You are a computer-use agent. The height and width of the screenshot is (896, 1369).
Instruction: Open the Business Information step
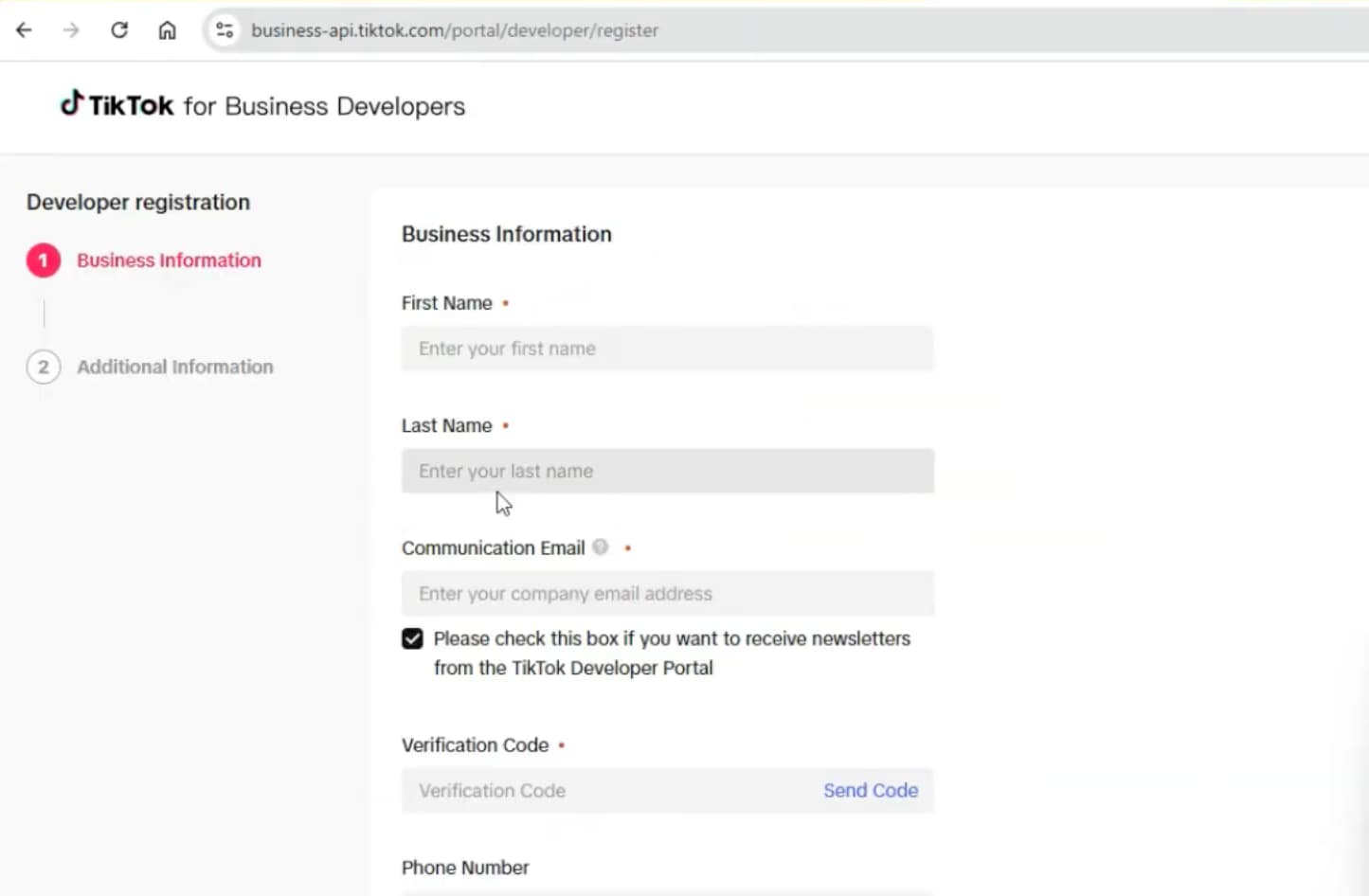click(x=169, y=260)
